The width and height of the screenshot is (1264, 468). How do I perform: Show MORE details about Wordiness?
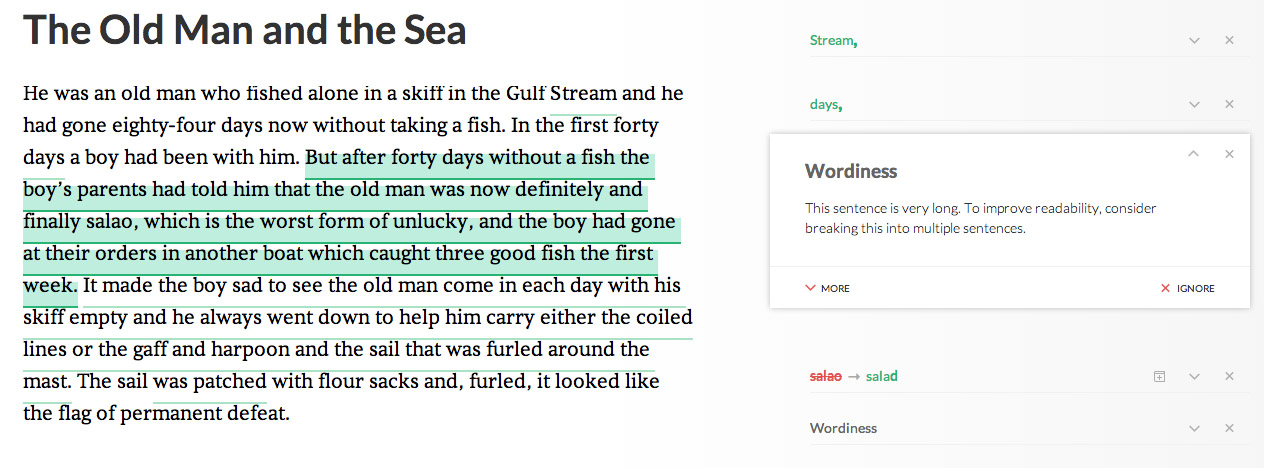click(x=827, y=288)
